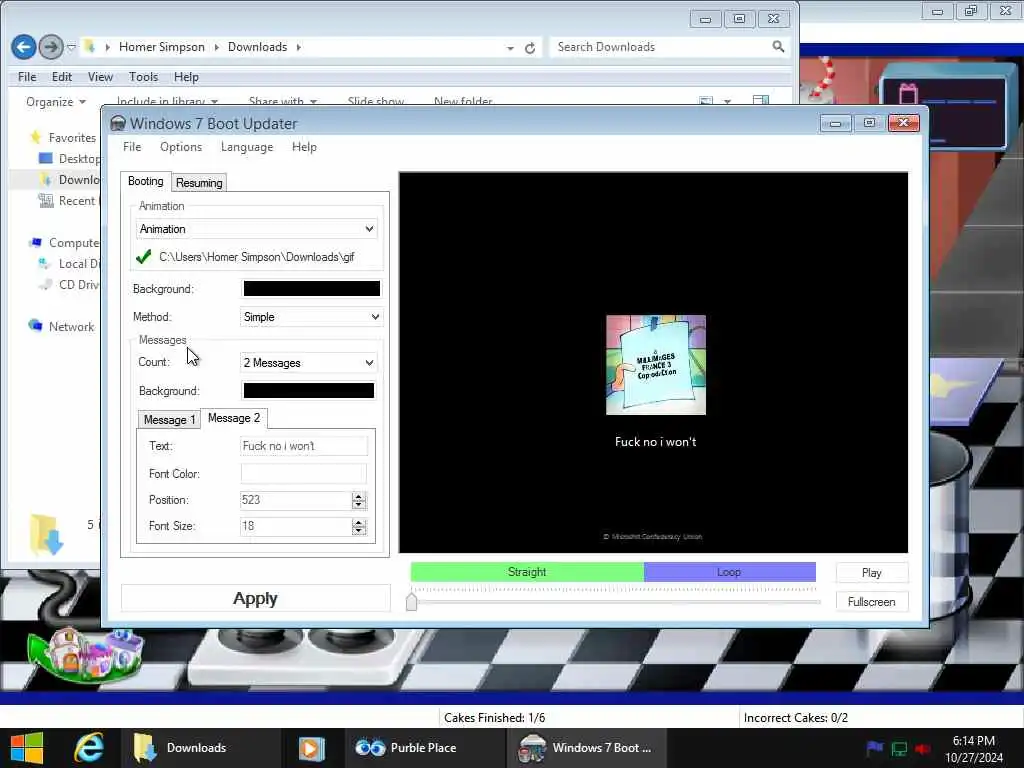Click the Position value field
1024x768 pixels.
pyautogui.click(x=296, y=500)
